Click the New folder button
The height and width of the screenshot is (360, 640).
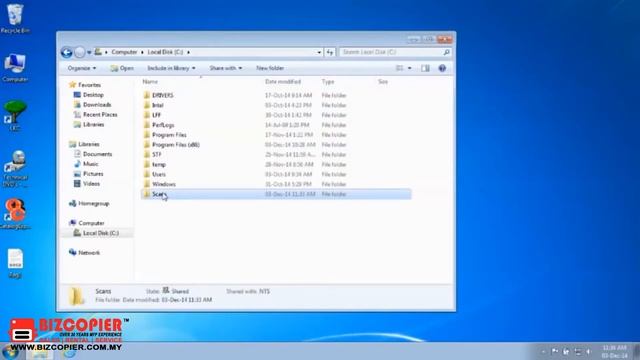tap(270, 68)
